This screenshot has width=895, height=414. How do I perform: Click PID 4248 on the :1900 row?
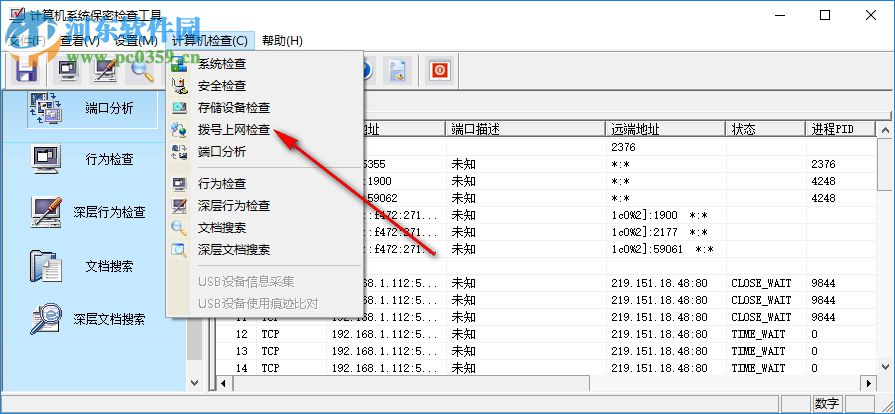823,181
